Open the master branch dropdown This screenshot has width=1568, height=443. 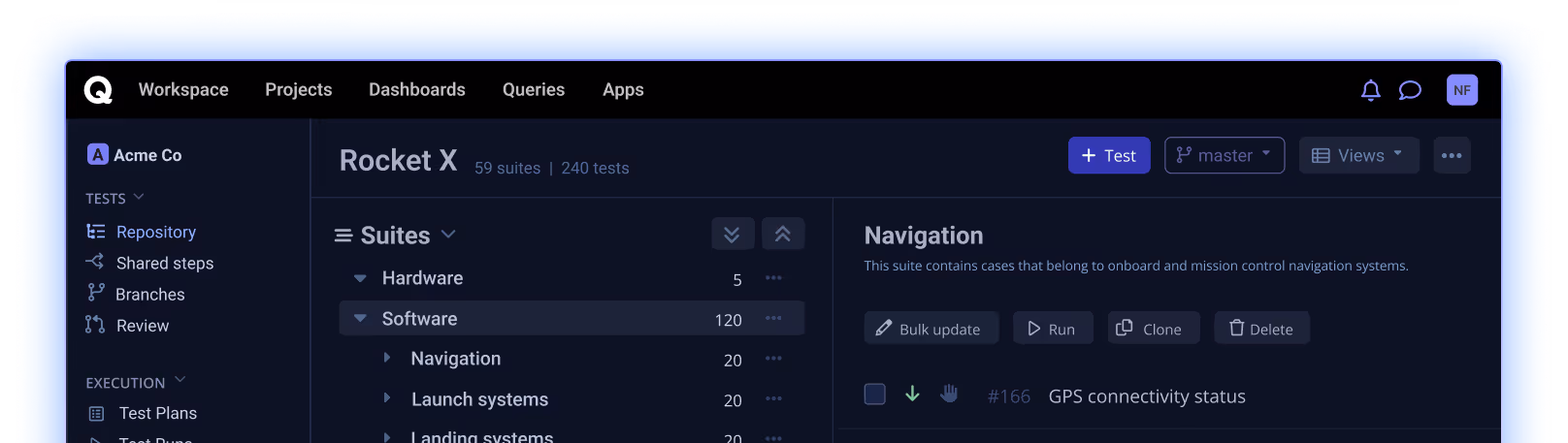point(1225,155)
